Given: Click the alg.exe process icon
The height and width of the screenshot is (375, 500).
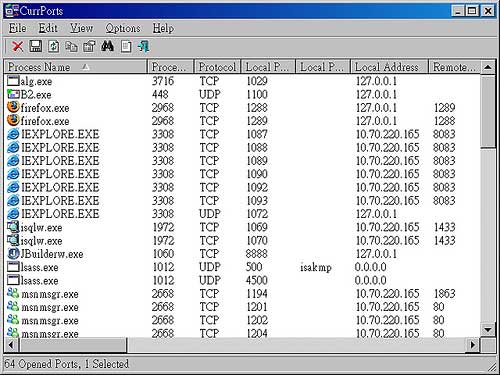Looking at the screenshot, I should 13,81.
